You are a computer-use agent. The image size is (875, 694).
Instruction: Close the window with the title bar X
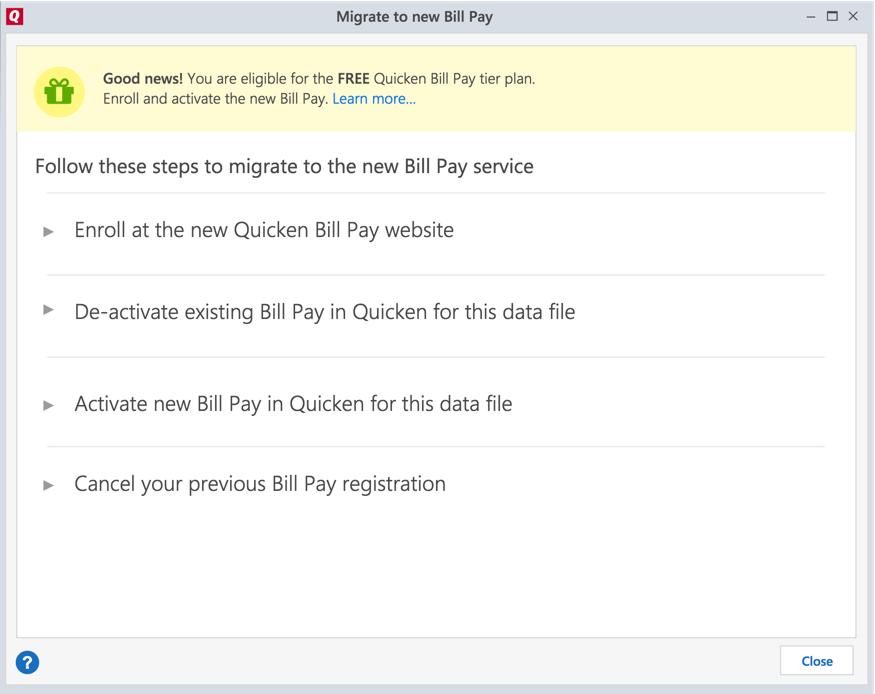coord(853,16)
